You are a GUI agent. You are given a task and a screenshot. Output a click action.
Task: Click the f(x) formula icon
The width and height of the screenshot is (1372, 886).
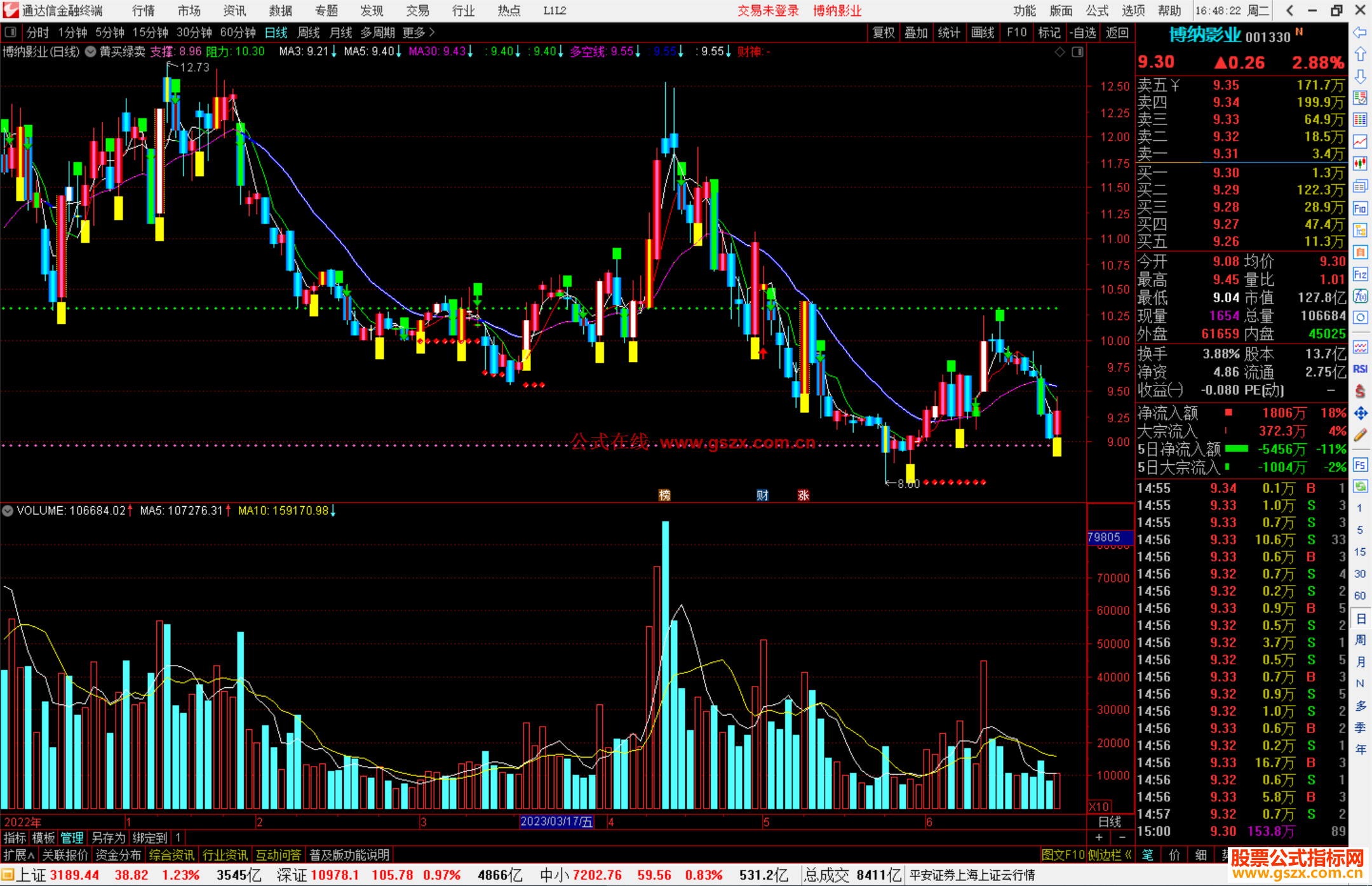click(1360, 296)
